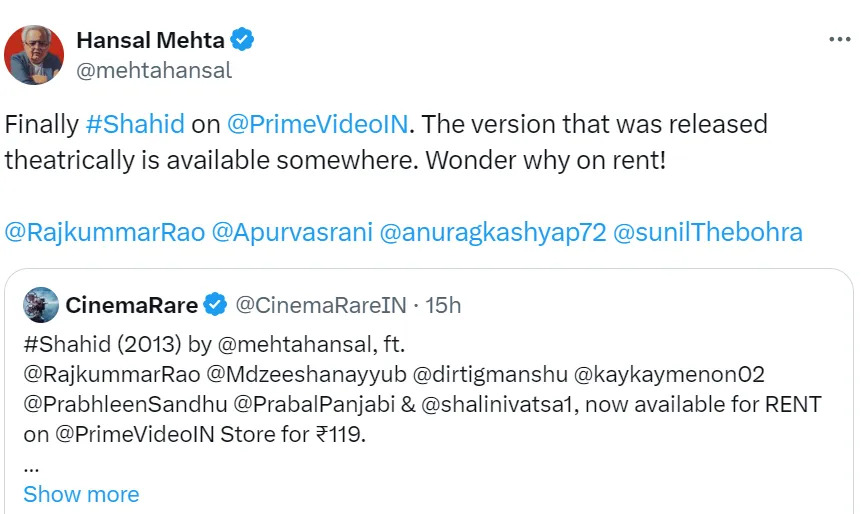
Task: Visit the @RajkummarRao profile mention
Action: (x=105, y=233)
